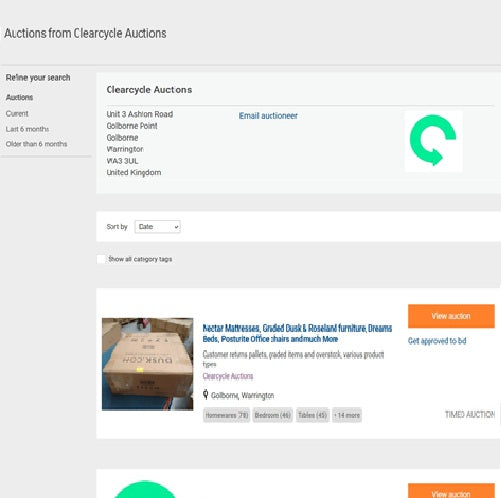Open the Sort by Date dropdown
The height and width of the screenshot is (498, 501).
coord(157,227)
